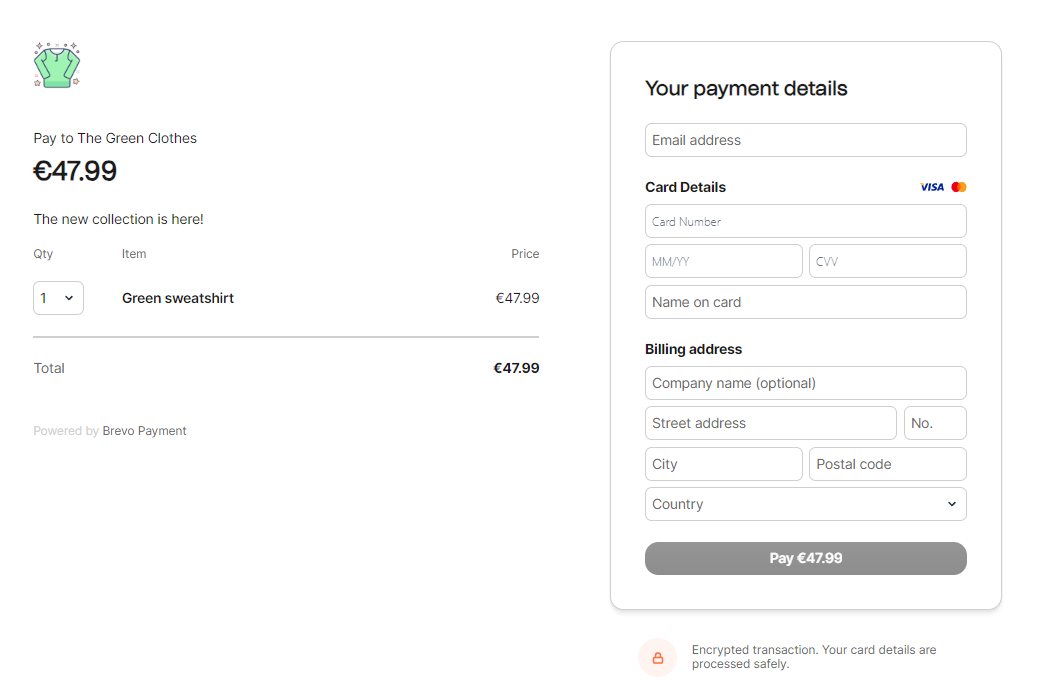This screenshot has width=1040, height=700.
Task: Click into the Card Number field
Action: click(805, 221)
